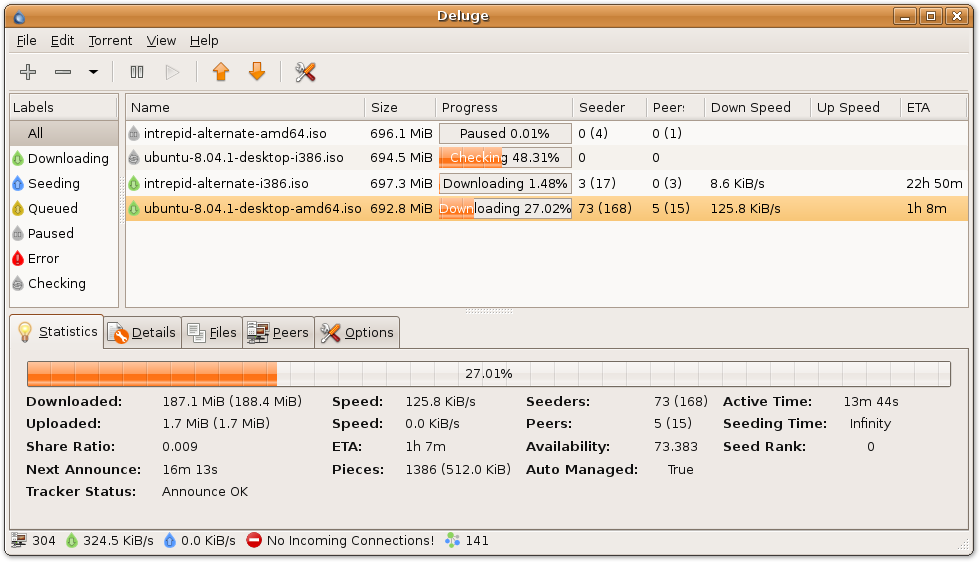The image size is (980, 562).
Task: Sort torrents by Size column
Action: pos(400,108)
